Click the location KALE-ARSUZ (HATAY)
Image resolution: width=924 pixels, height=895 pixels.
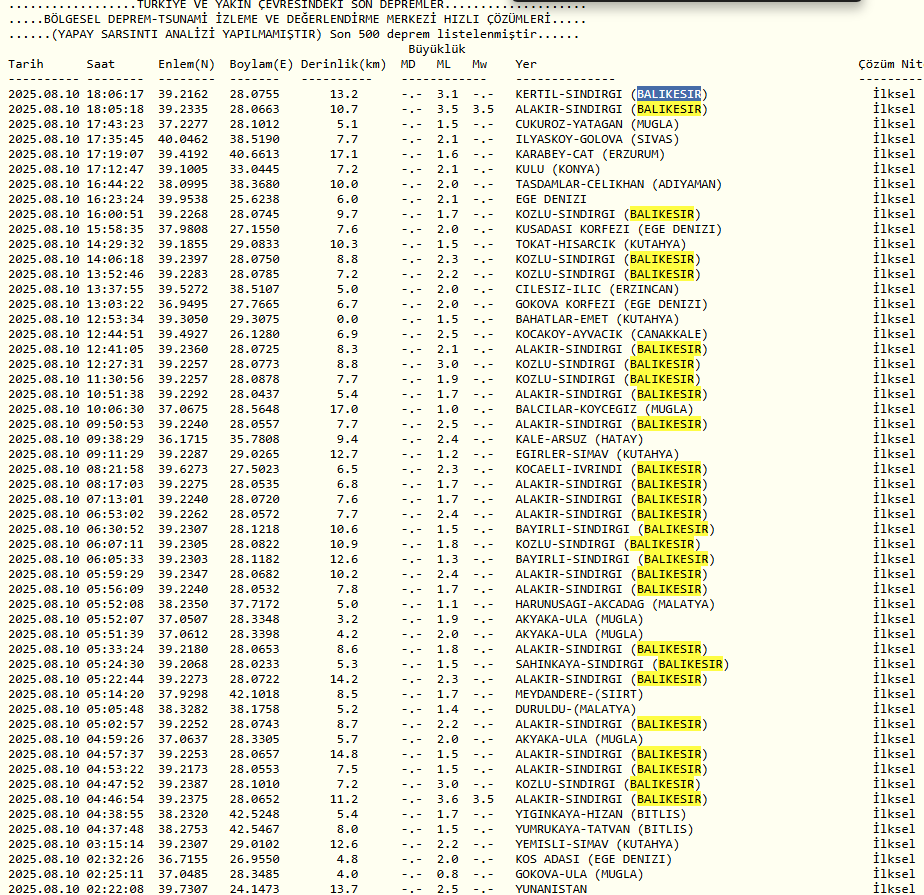(x=579, y=439)
